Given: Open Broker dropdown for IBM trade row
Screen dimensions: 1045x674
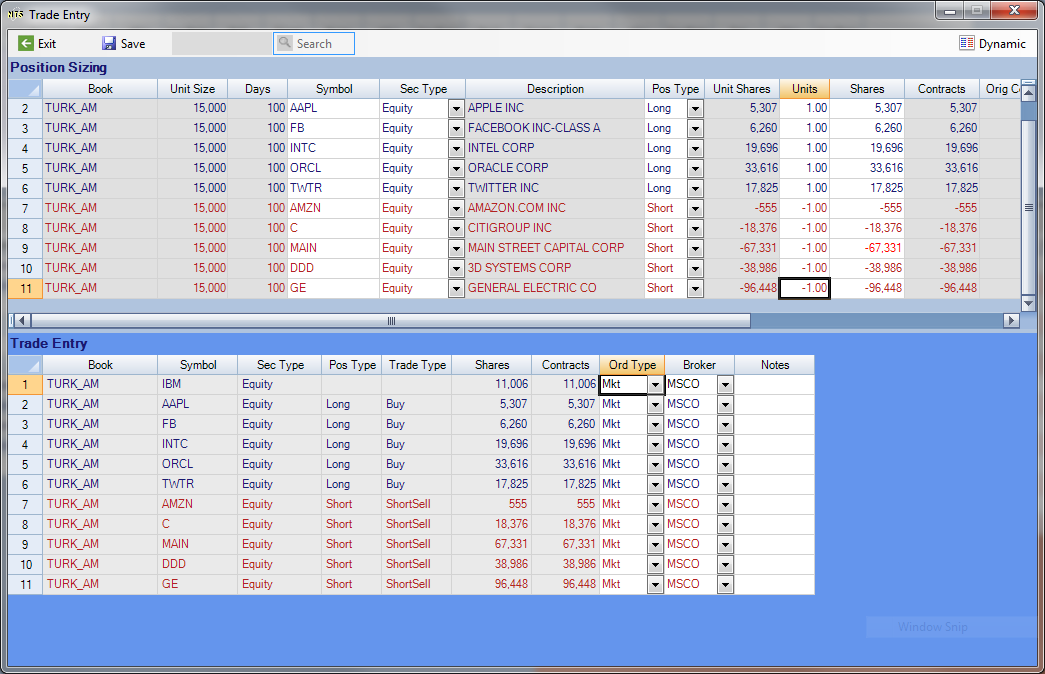Looking at the screenshot, I should click(x=725, y=384).
